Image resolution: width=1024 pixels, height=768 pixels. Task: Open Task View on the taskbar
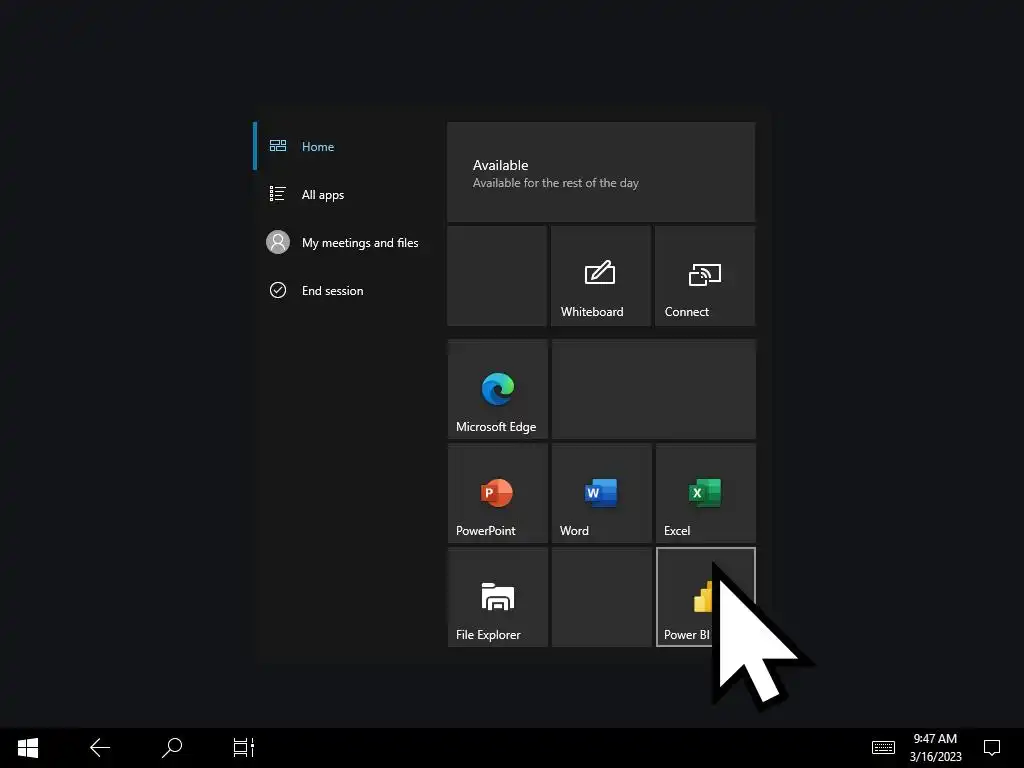point(244,748)
